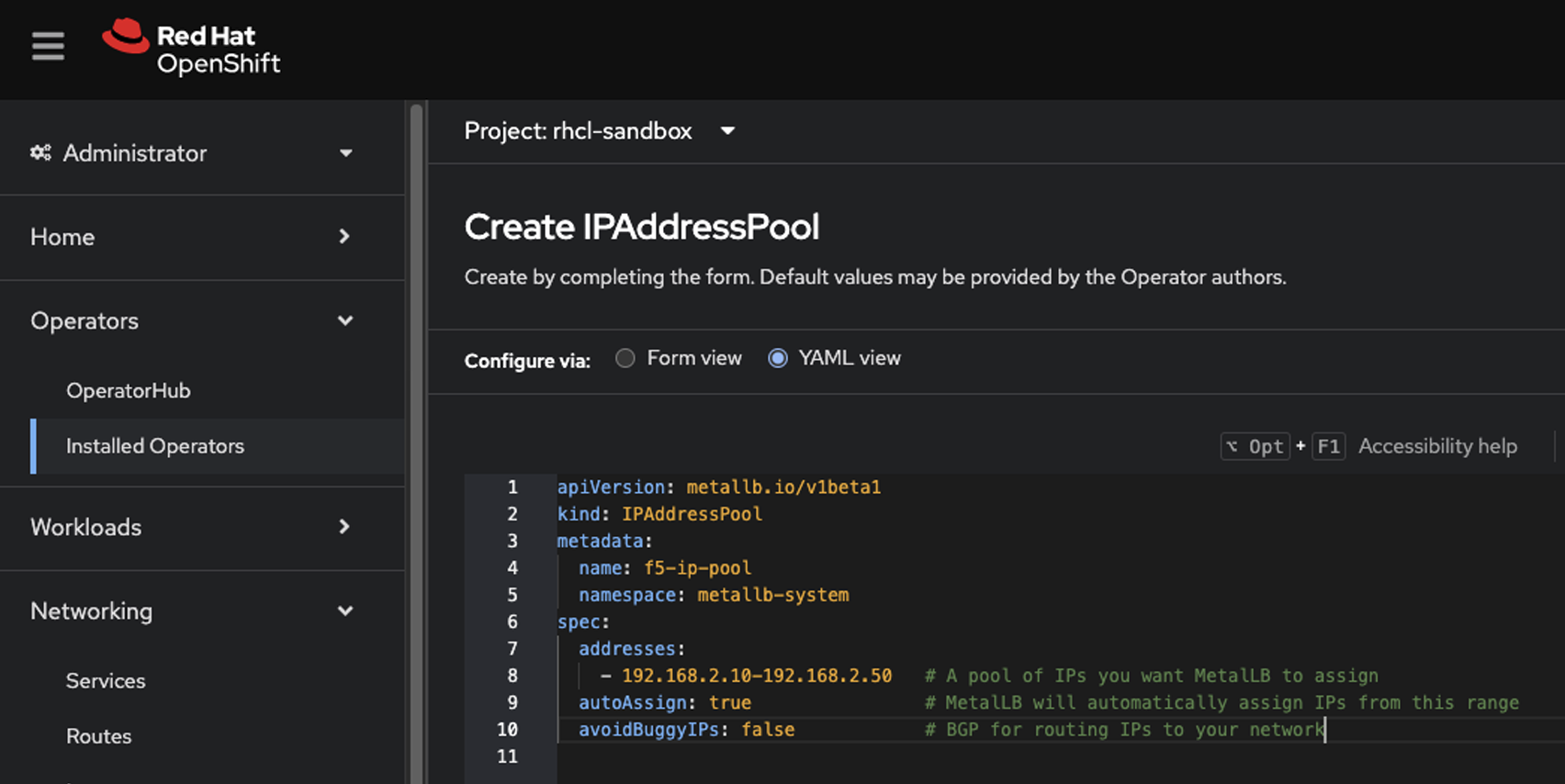Image resolution: width=1565 pixels, height=784 pixels.
Task: Click the F1 key shortcut badge
Action: pos(1328,446)
